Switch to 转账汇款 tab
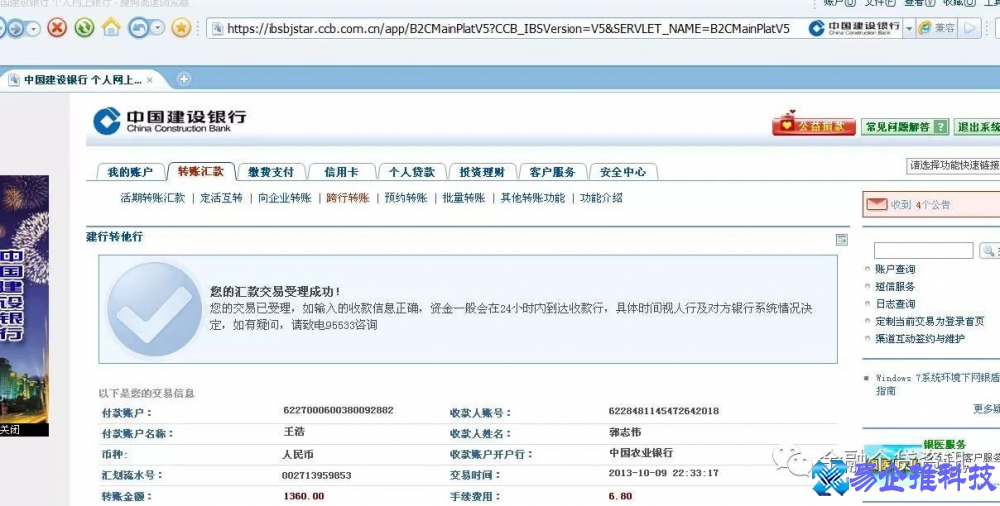The width and height of the screenshot is (1000, 506). click(201, 172)
